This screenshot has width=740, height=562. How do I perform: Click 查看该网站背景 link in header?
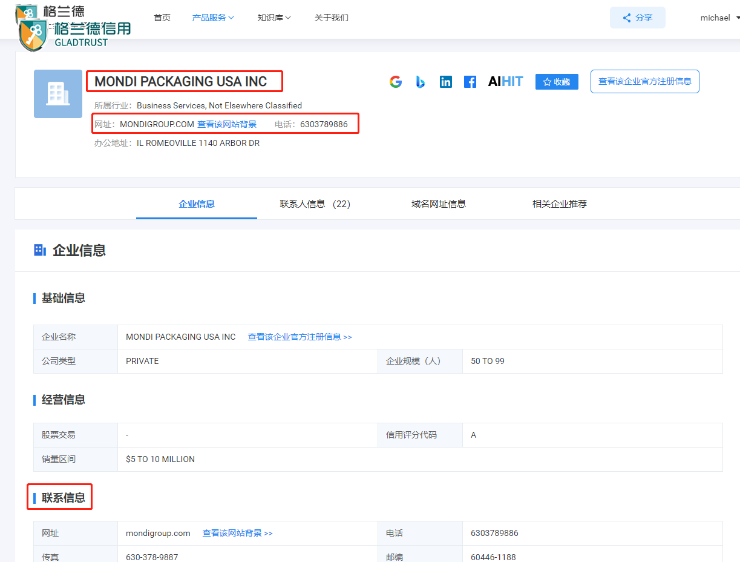(x=227, y=124)
